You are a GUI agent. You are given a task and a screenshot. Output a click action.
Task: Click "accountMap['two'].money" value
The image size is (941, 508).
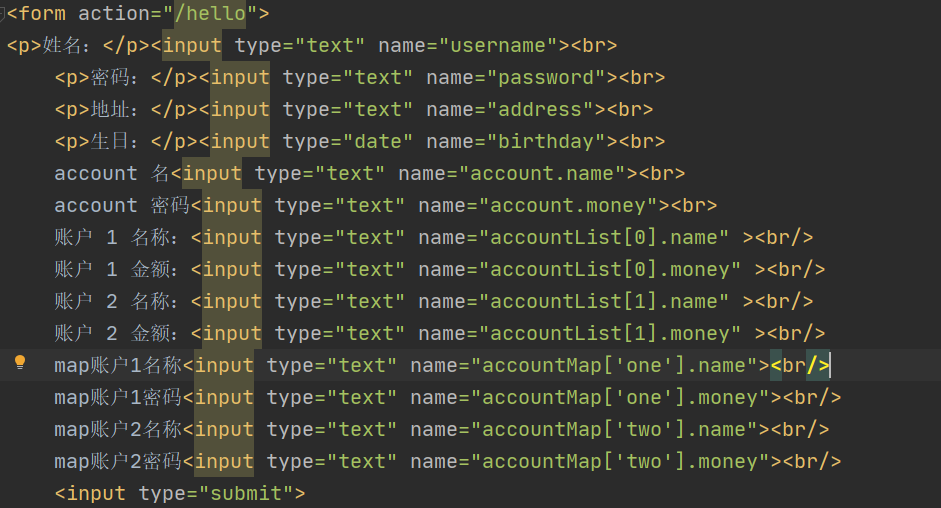click(x=620, y=461)
